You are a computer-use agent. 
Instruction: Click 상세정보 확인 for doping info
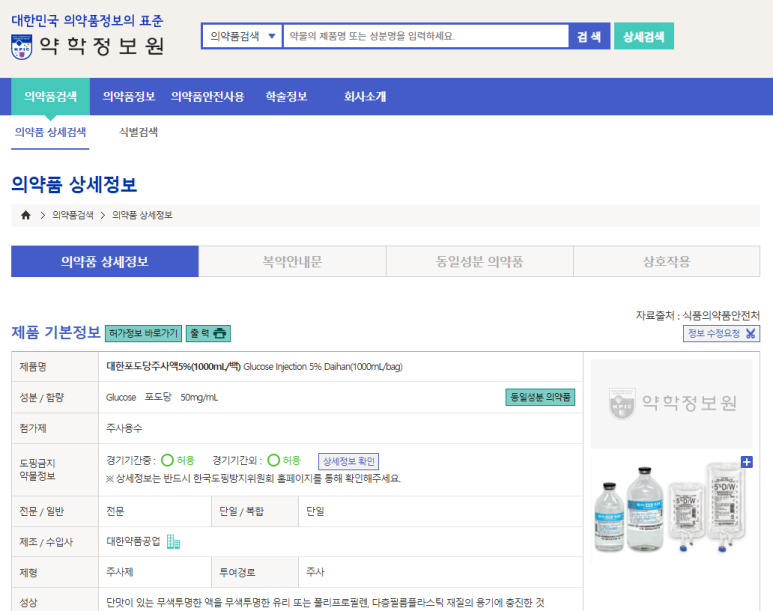[348, 461]
